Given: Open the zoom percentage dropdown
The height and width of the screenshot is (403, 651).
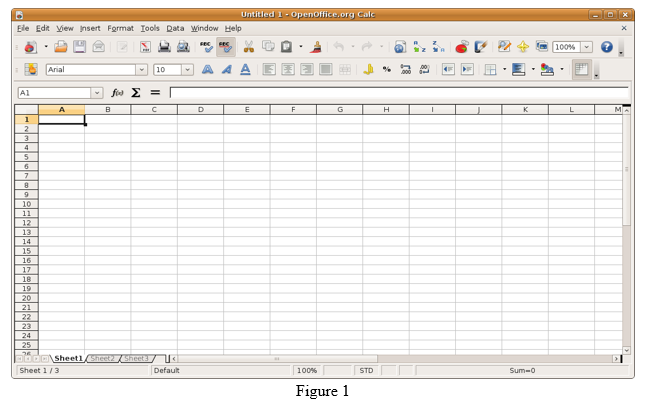Looking at the screenshot, I should [586, 47].
